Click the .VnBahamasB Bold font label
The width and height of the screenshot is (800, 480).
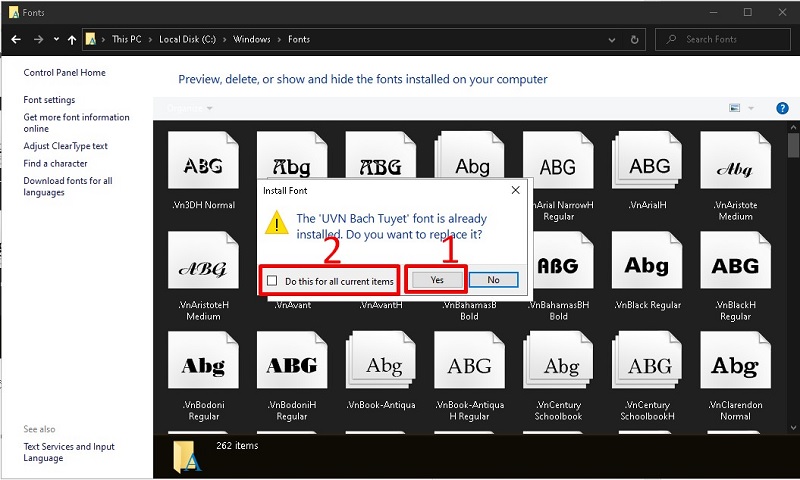click(x=469, y=311)
